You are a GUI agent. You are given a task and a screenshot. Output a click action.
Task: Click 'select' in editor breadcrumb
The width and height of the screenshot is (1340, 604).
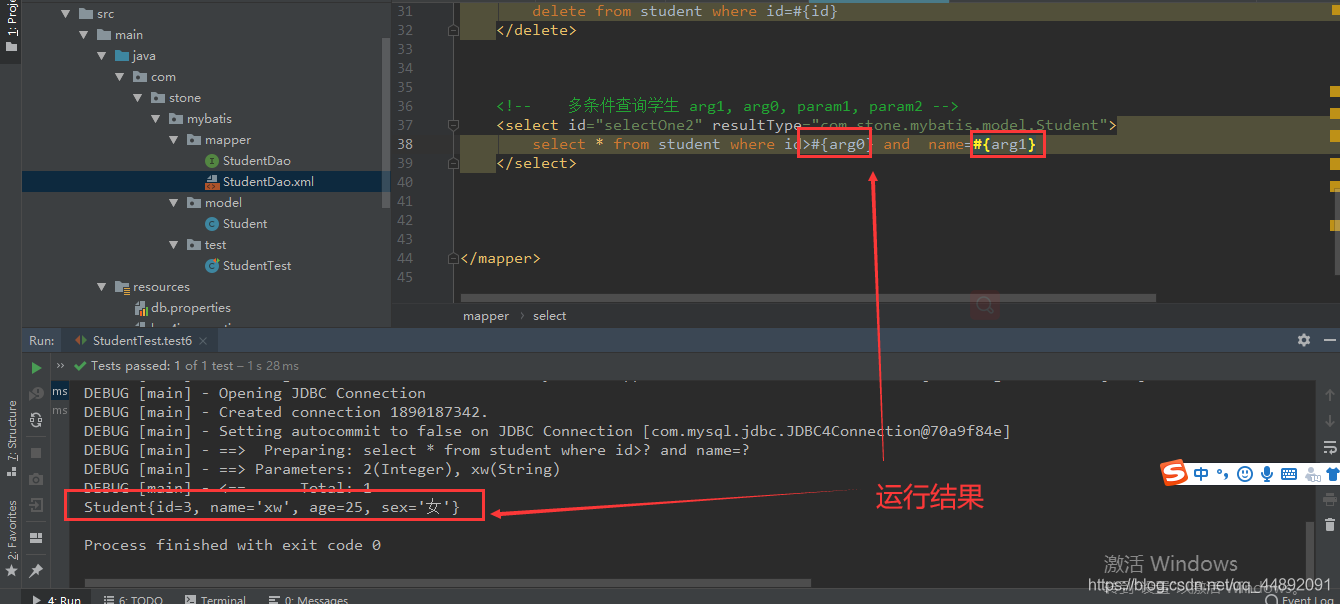coord(550,316)
